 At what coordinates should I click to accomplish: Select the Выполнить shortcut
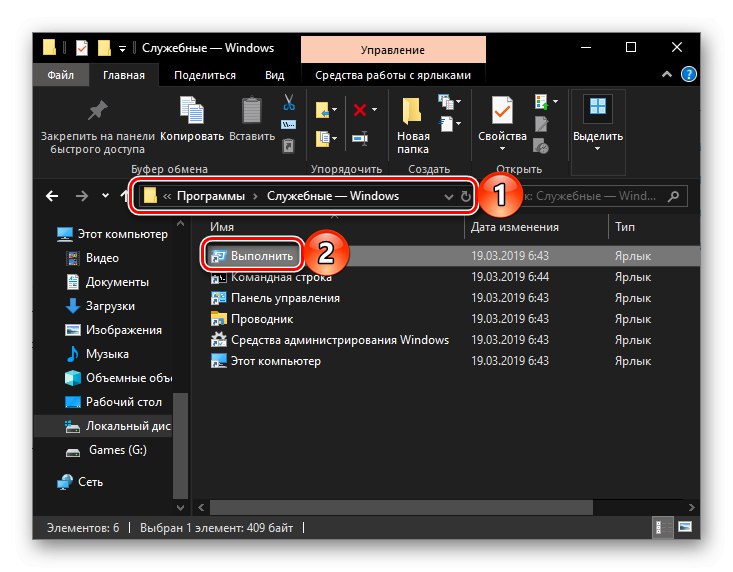pos(252,256)
